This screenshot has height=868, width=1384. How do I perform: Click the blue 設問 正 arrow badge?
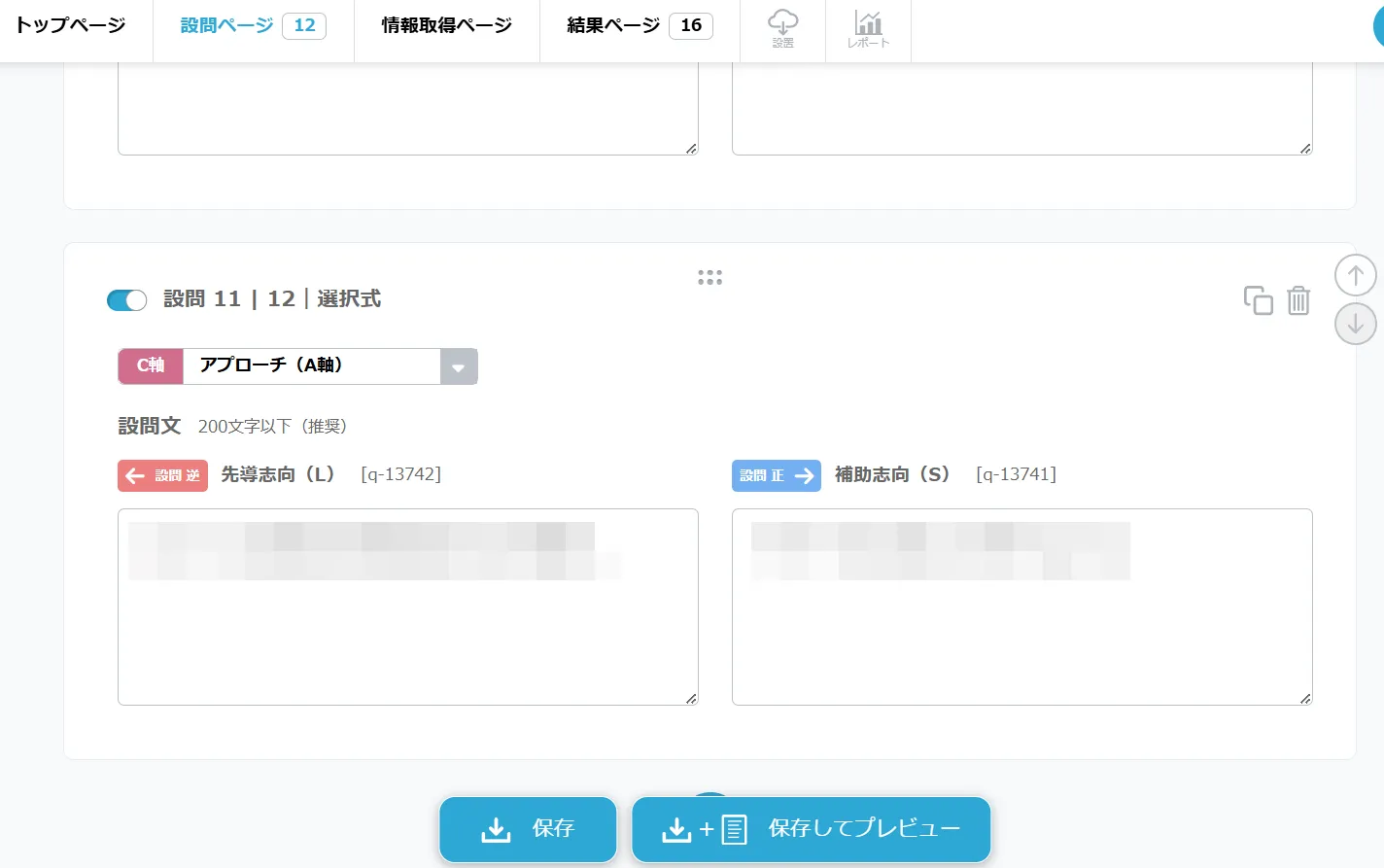(x=777, y=475)
